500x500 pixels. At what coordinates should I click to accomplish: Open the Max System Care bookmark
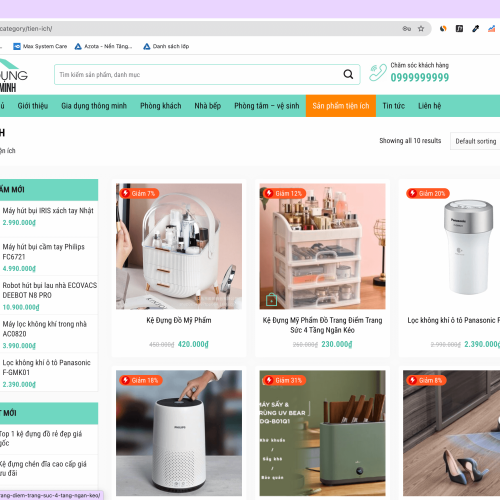(40, 46)
